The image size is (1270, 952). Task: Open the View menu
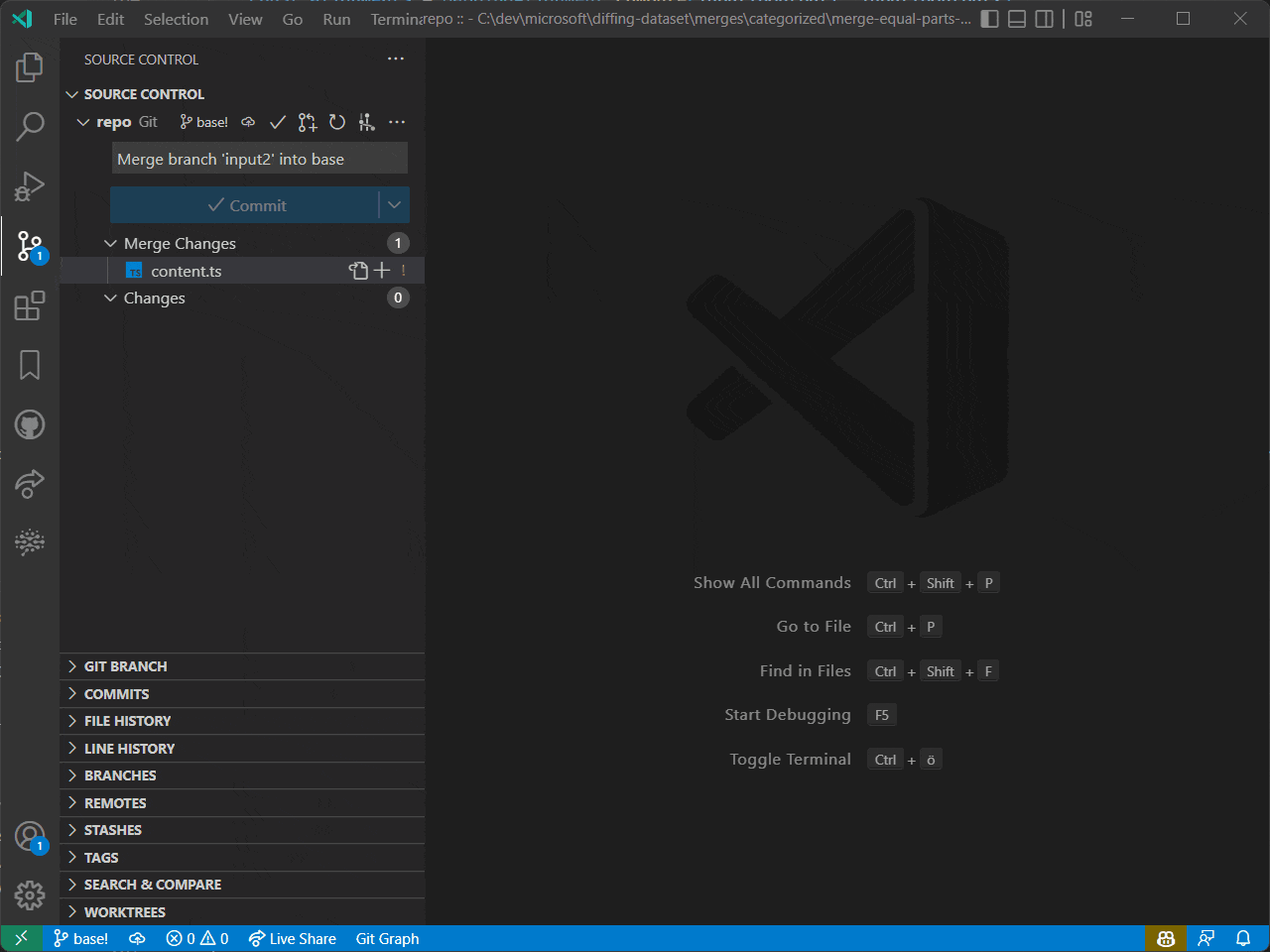click(x=246, y=19)
